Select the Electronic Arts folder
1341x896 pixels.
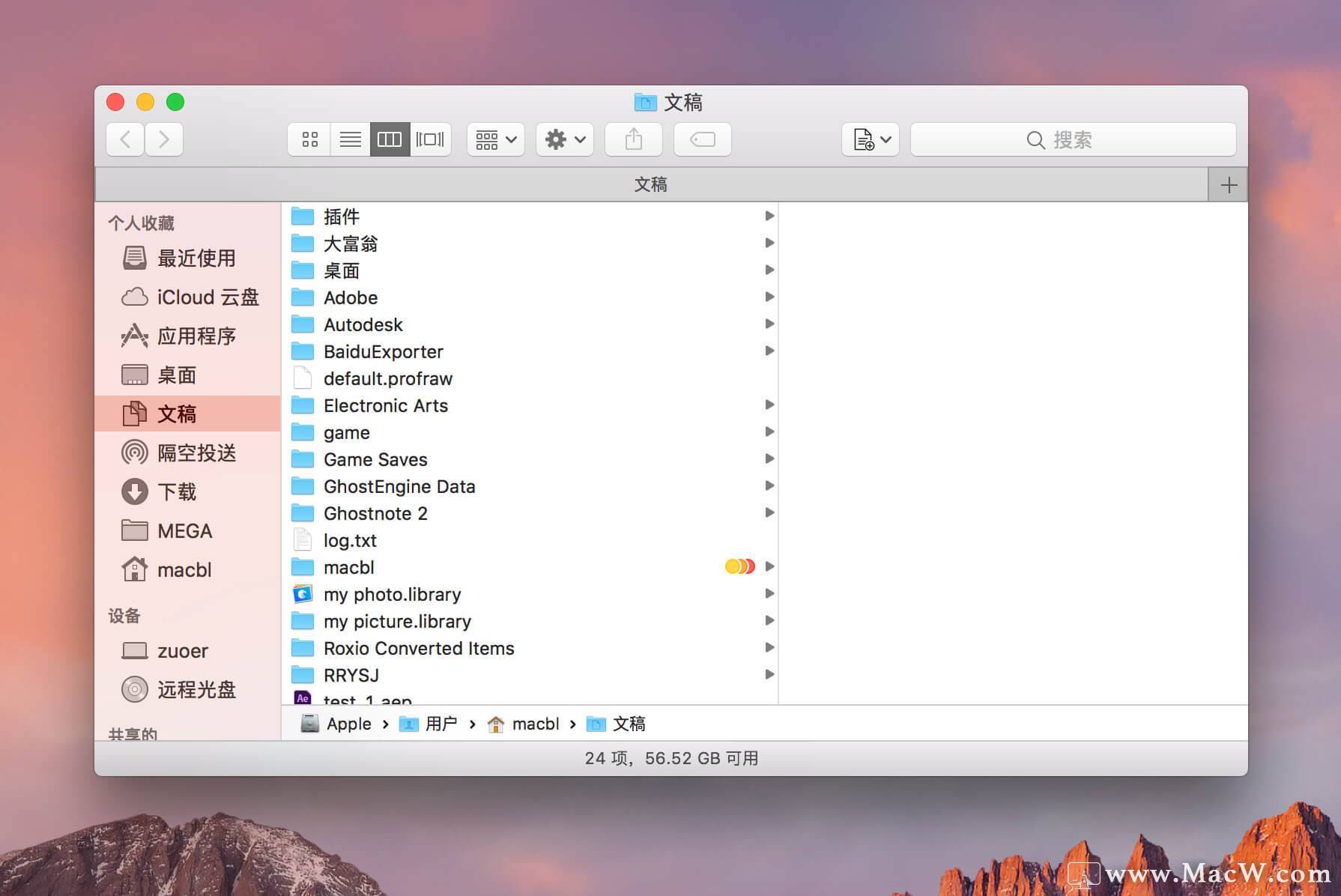(530, 405)
